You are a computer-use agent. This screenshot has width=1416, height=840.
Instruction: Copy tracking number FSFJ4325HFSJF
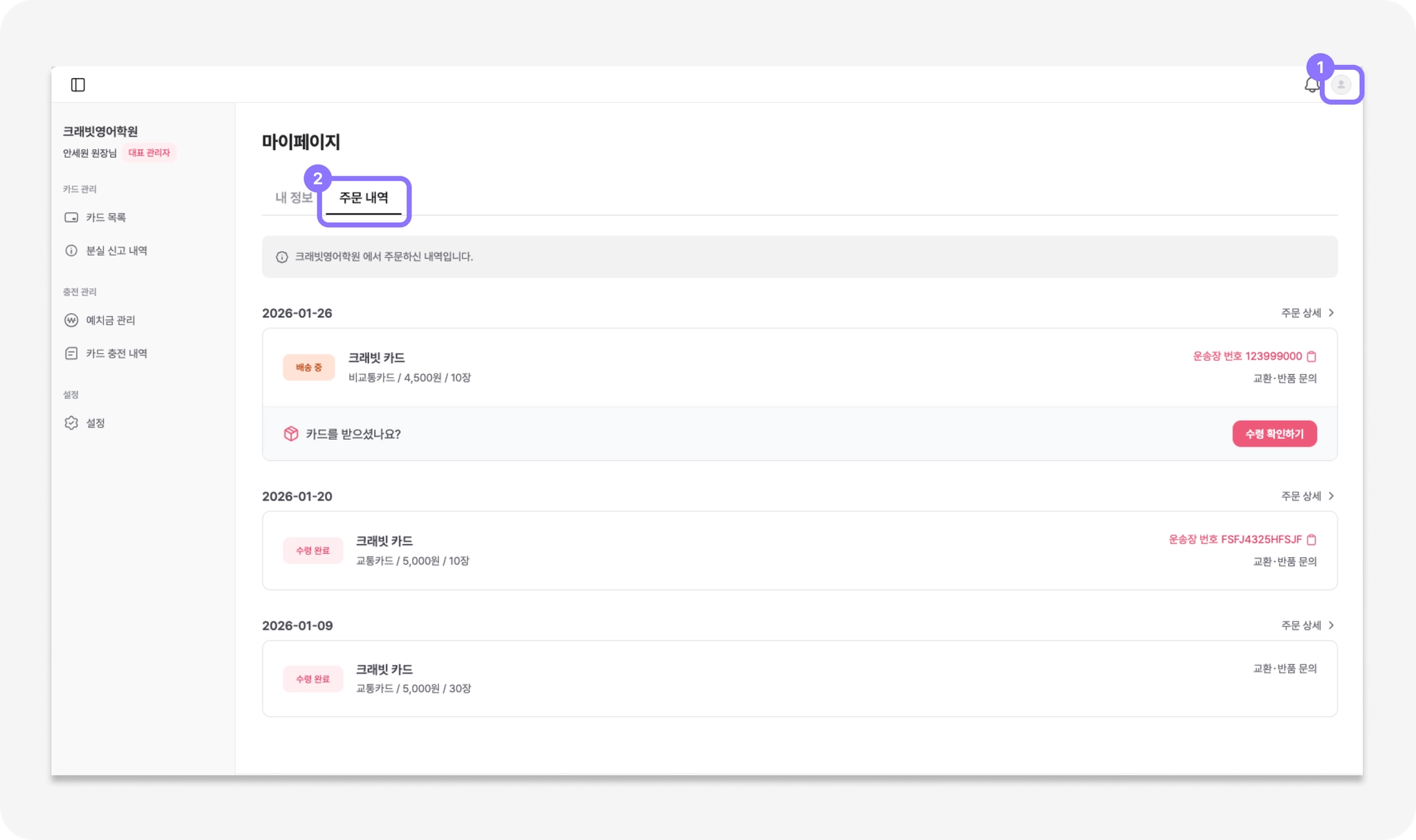point(1312,540)
